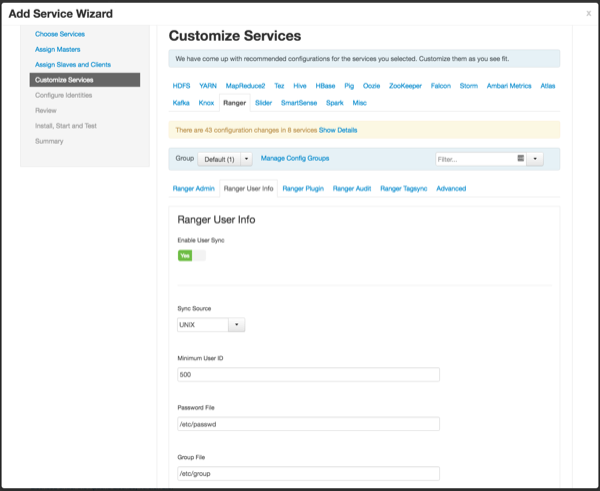
Task: Close the Add Service Wizard dialog
Action: tap(588, 13)
